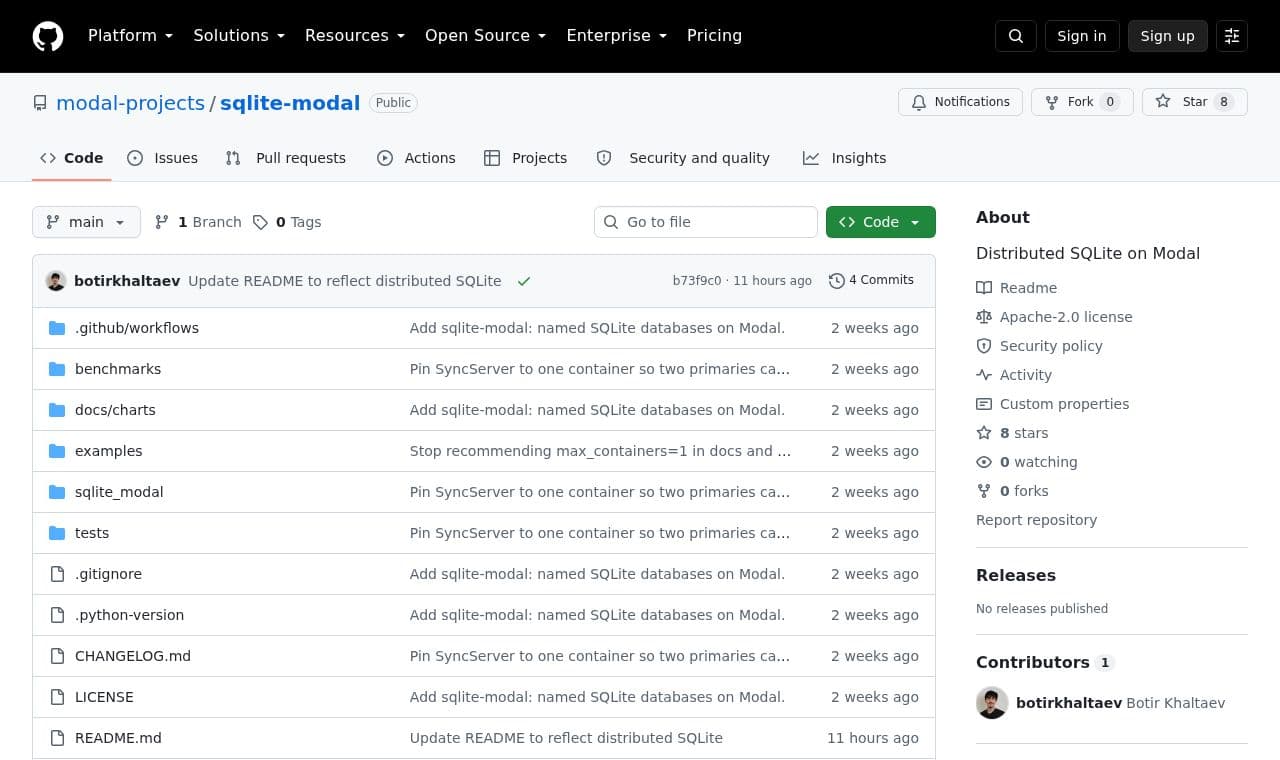Open the appearance settings icon beside Sign up
The width and height of the screenshot is (1280, 760).
pyautogui.click(x=1232, y=36)
